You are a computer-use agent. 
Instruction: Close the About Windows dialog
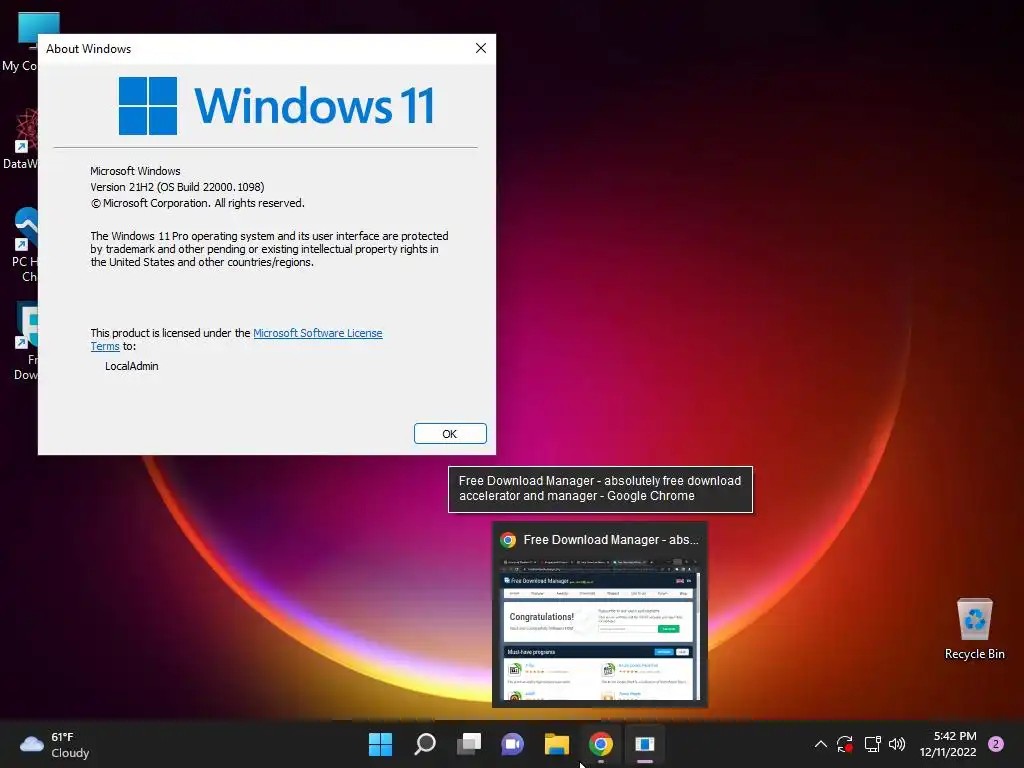481,48
